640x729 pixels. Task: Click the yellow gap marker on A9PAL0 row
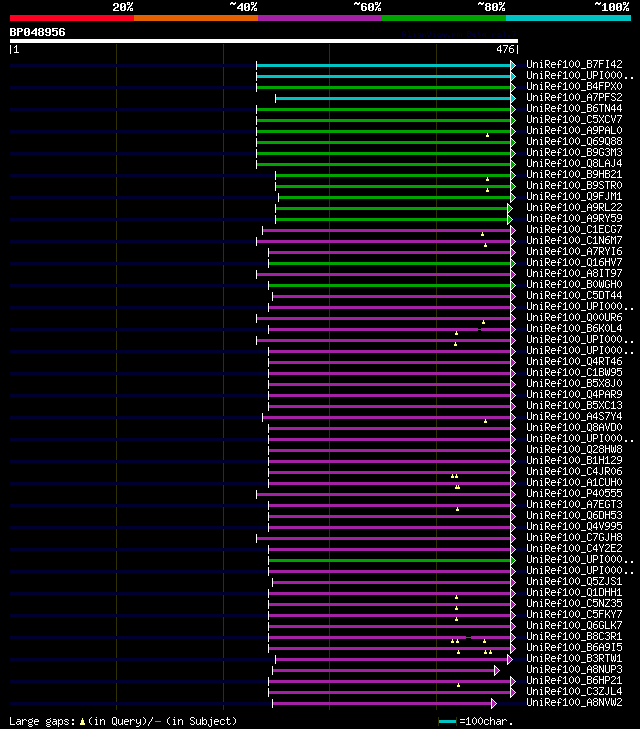click(488, 135)
